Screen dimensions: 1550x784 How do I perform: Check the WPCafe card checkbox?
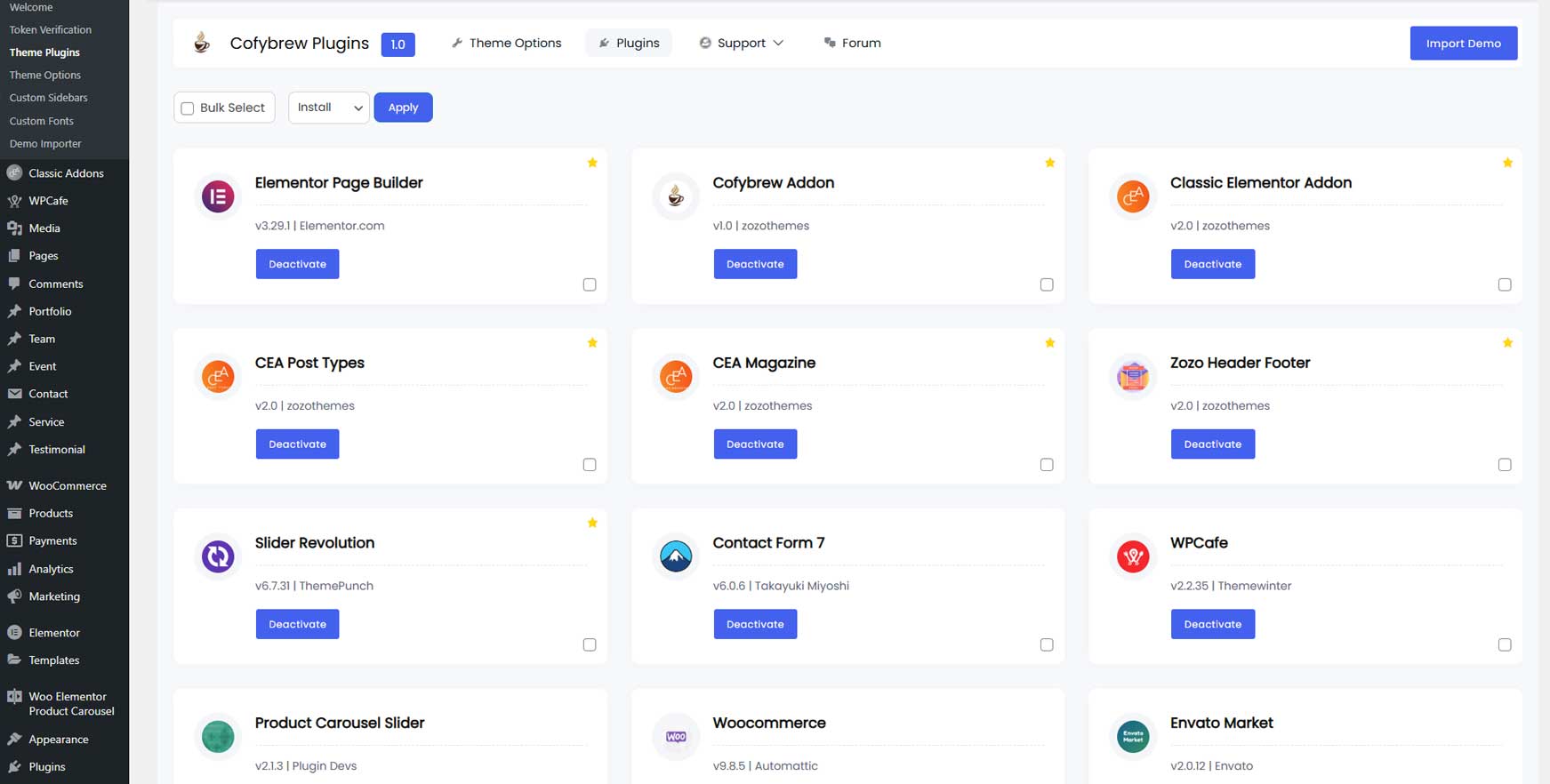1505,644
